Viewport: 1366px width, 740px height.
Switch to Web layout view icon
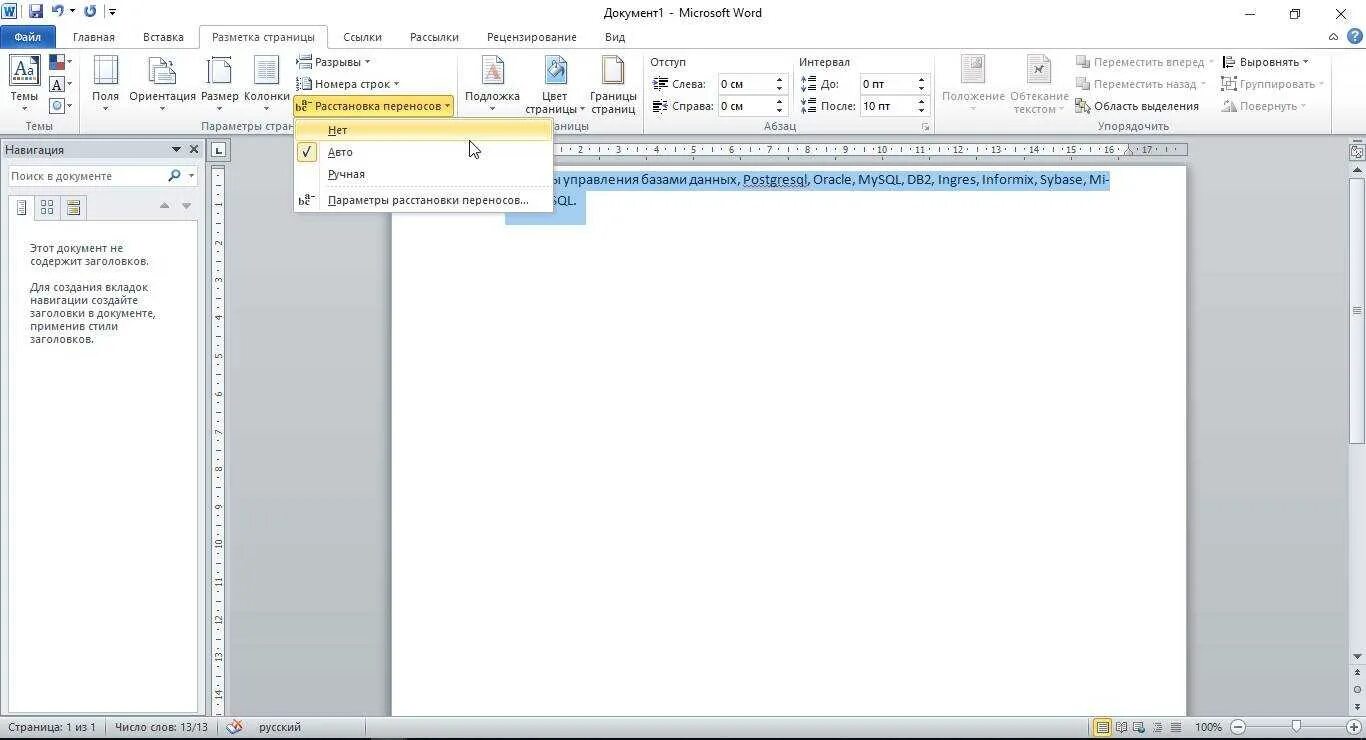[1139, 727]
